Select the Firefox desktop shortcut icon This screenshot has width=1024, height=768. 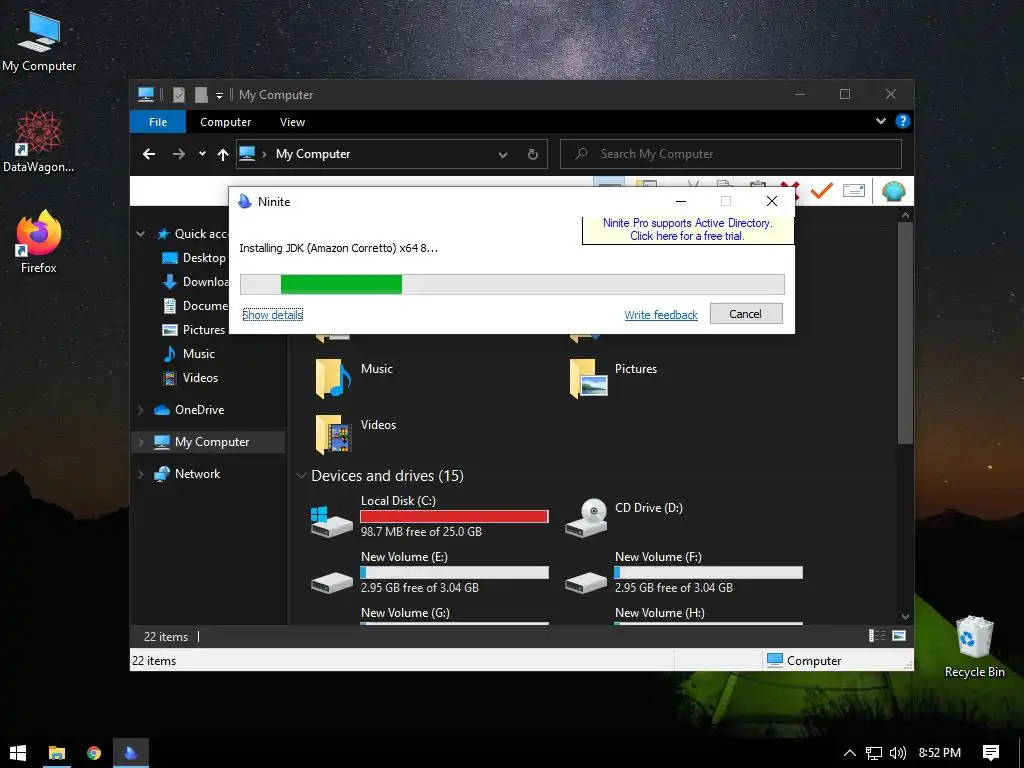39,240
